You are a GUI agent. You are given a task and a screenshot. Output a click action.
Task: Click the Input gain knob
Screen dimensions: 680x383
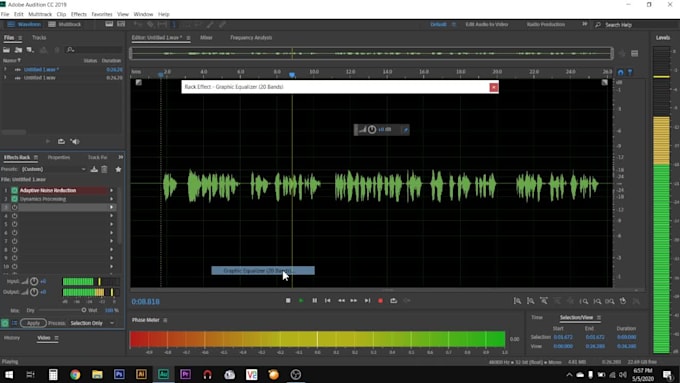[x=34, y=282]
